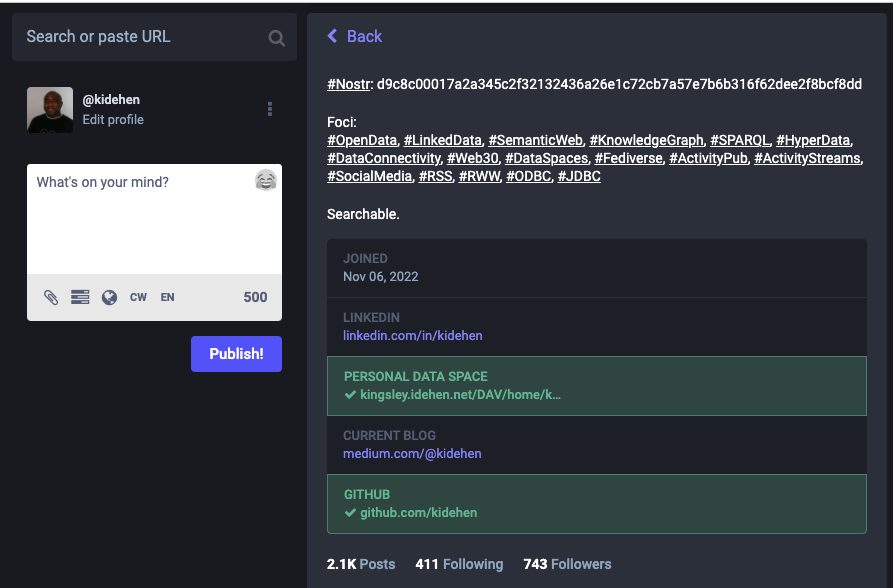Open the #SPARQL hashtag
Image resolution: width=893 pixels, height=588 pixels.
tap(739, 140)
